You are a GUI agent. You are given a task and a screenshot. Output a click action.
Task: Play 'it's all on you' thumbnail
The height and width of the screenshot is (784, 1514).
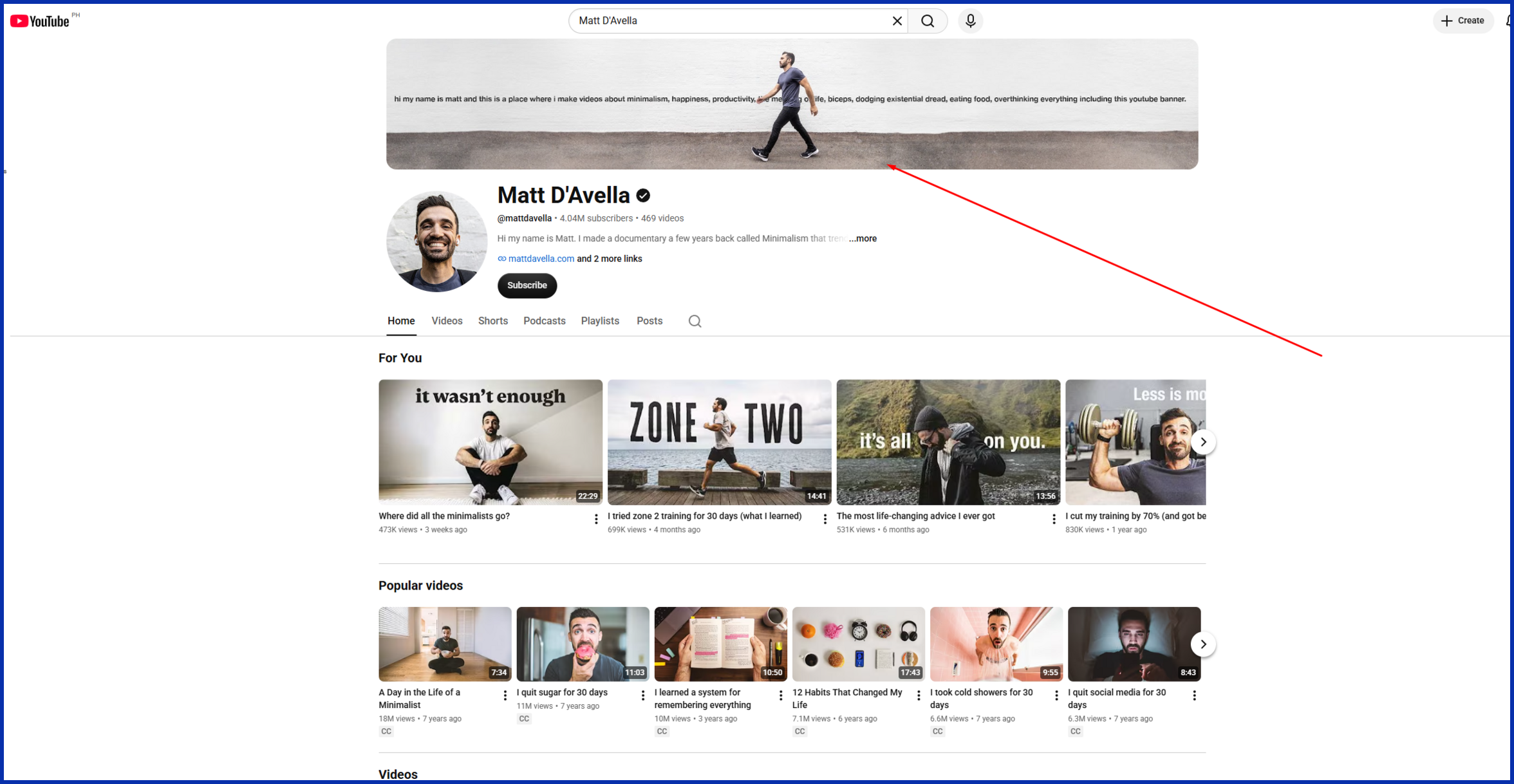948,442
